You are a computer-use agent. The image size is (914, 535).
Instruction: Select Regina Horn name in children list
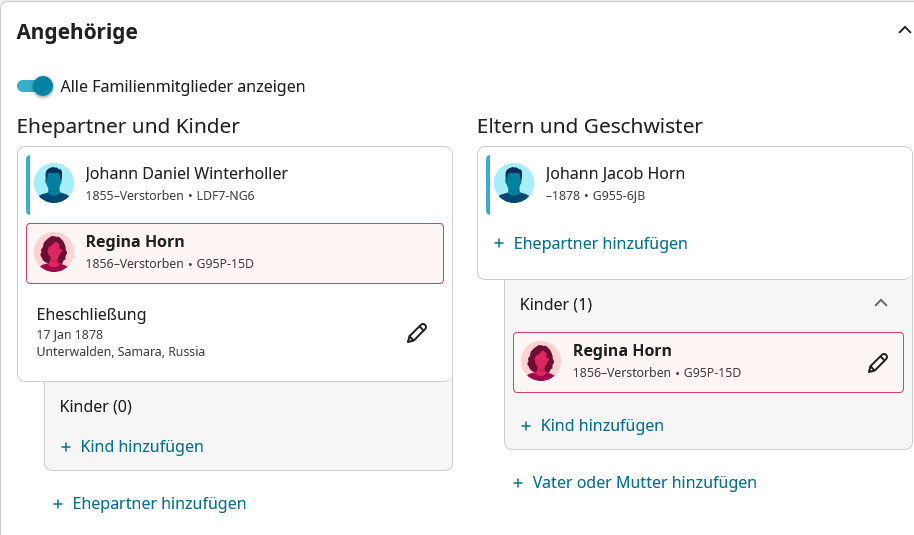pos(622,350)
